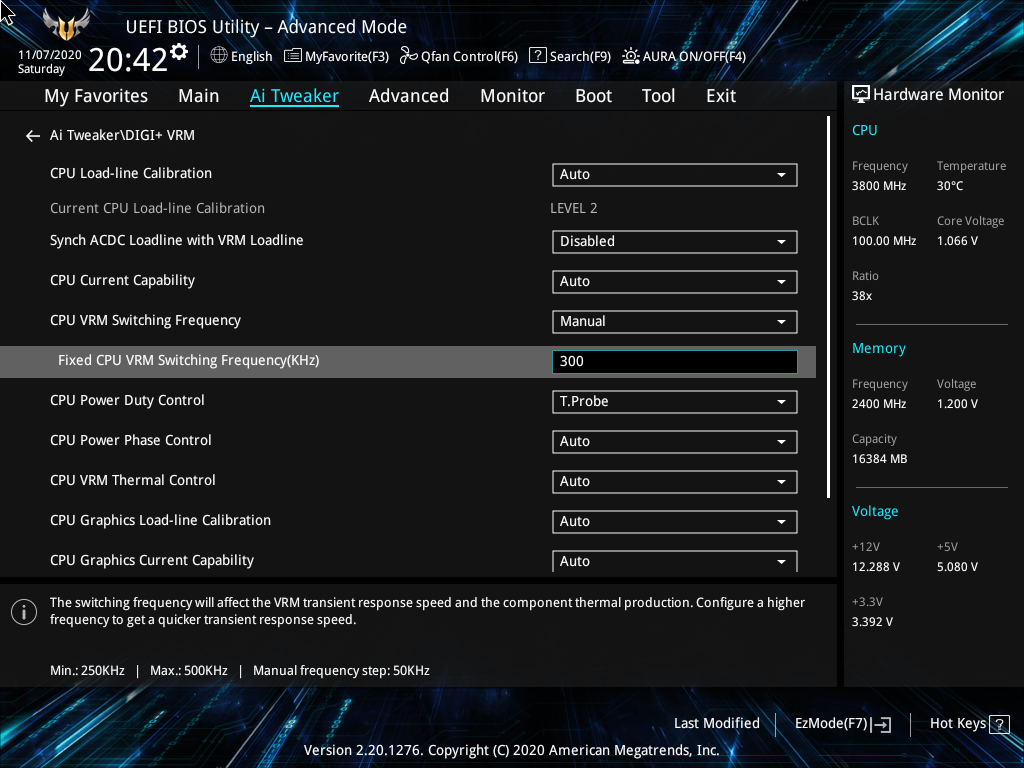Click the Hot Keys question mark icon
The width and height of the screenshot is (1024, 768).
tap(999, 724)
